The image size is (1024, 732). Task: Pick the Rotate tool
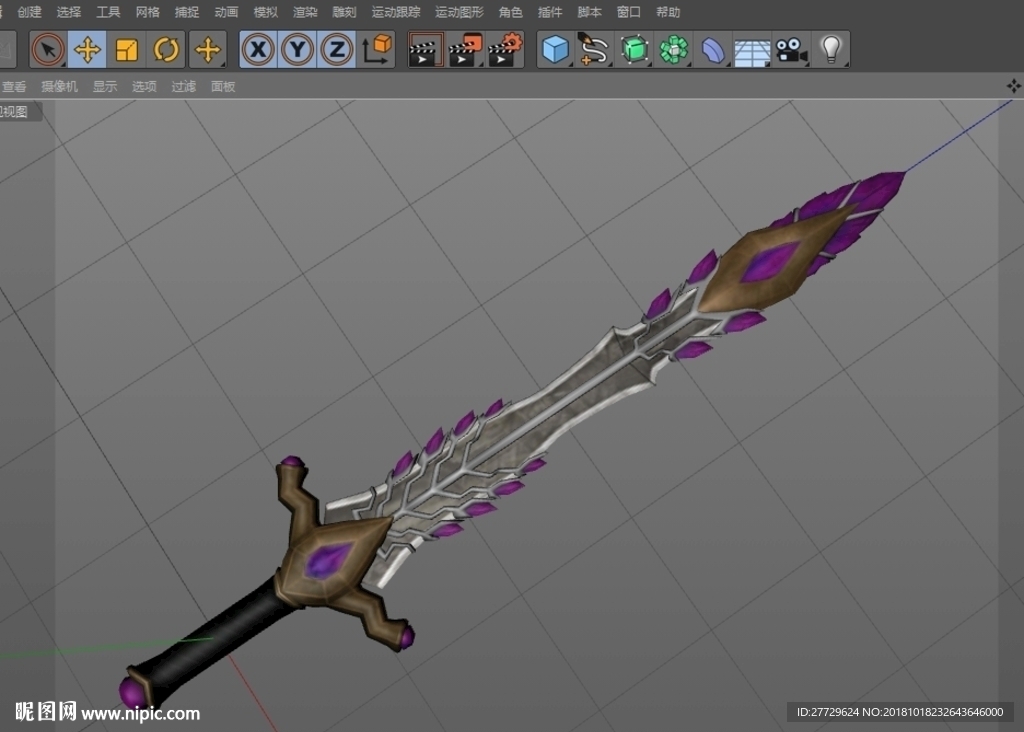click(166, 50)
